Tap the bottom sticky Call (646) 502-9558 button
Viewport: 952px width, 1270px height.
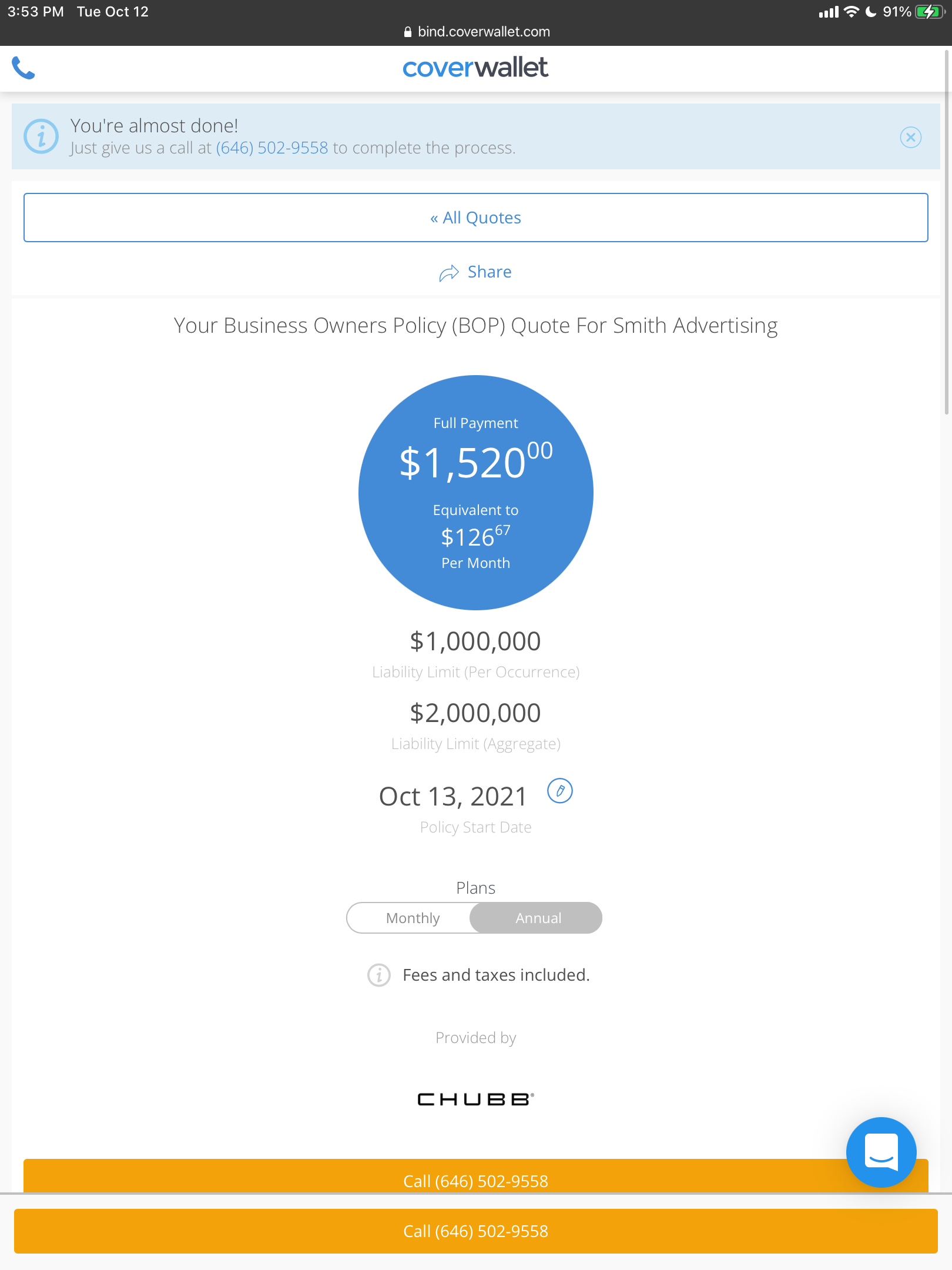point(476,1231)
